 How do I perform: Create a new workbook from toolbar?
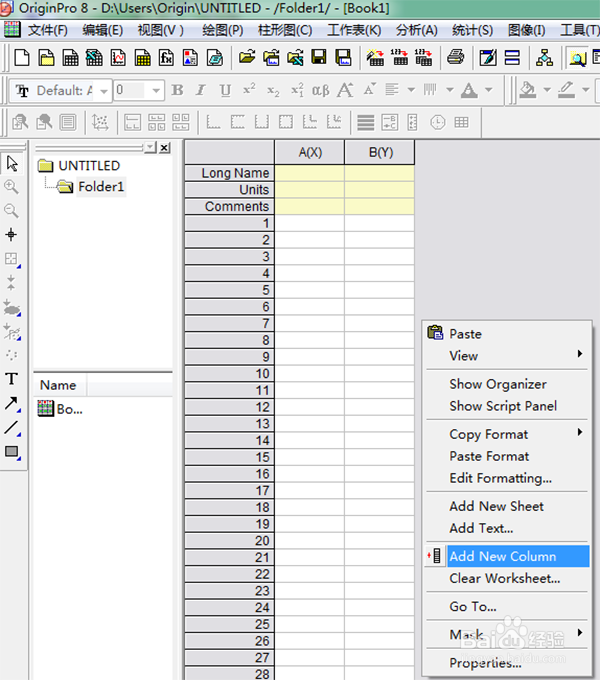[x=70, y=57]
